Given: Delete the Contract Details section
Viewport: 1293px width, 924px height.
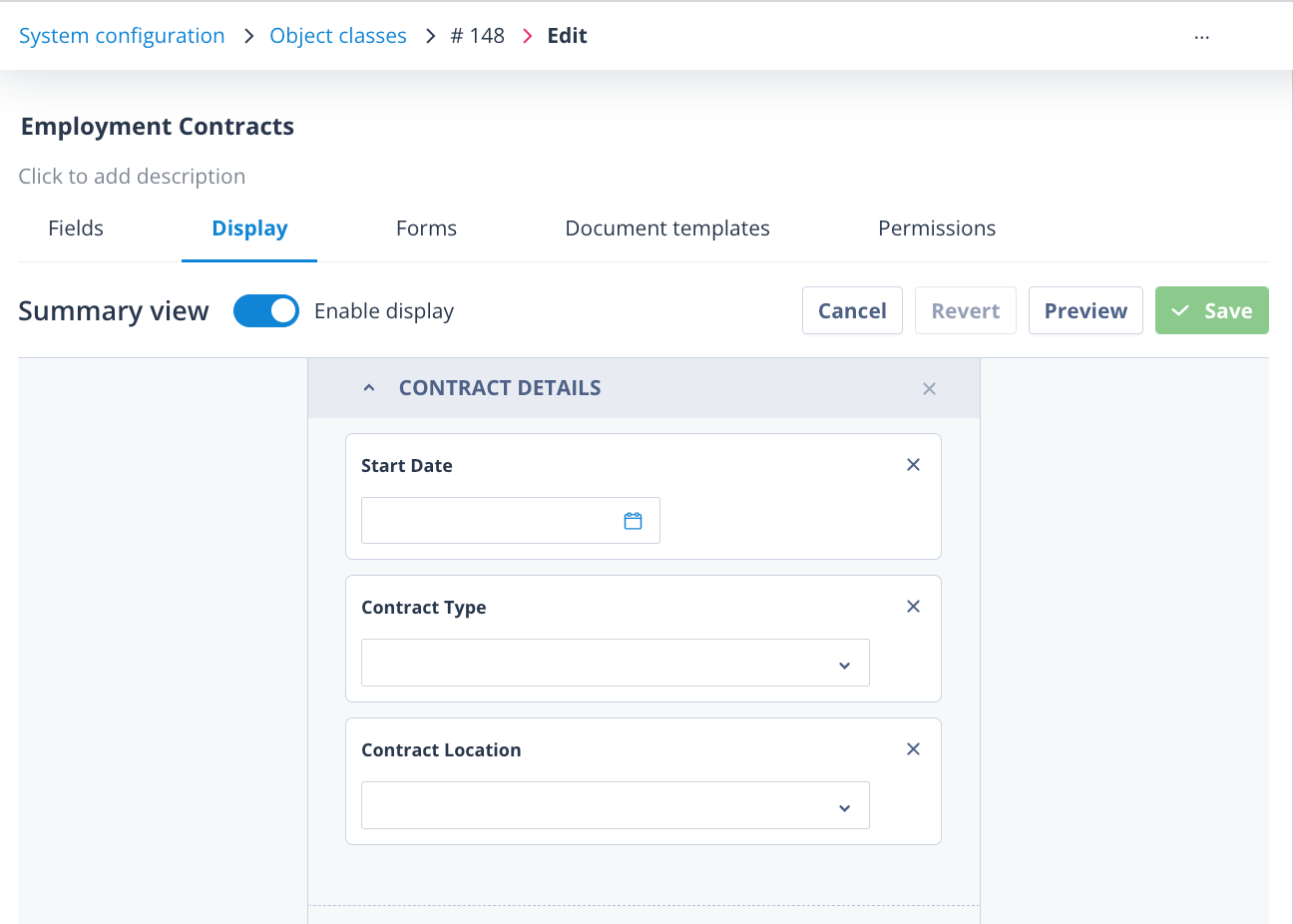Looking at the screenshot, I should [x=929, y=388].
